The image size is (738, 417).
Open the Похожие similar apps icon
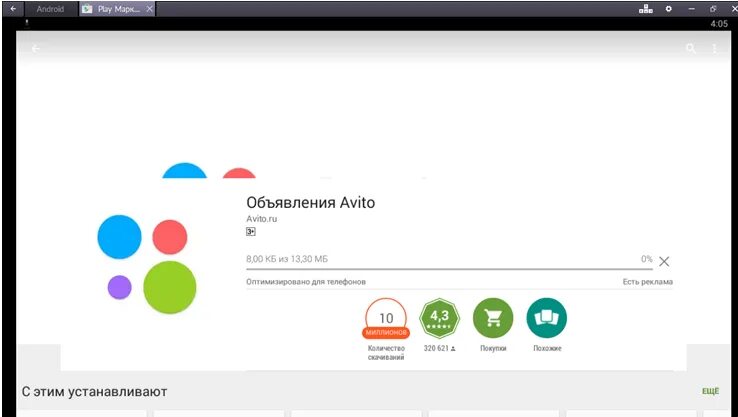tap(546, 318)
